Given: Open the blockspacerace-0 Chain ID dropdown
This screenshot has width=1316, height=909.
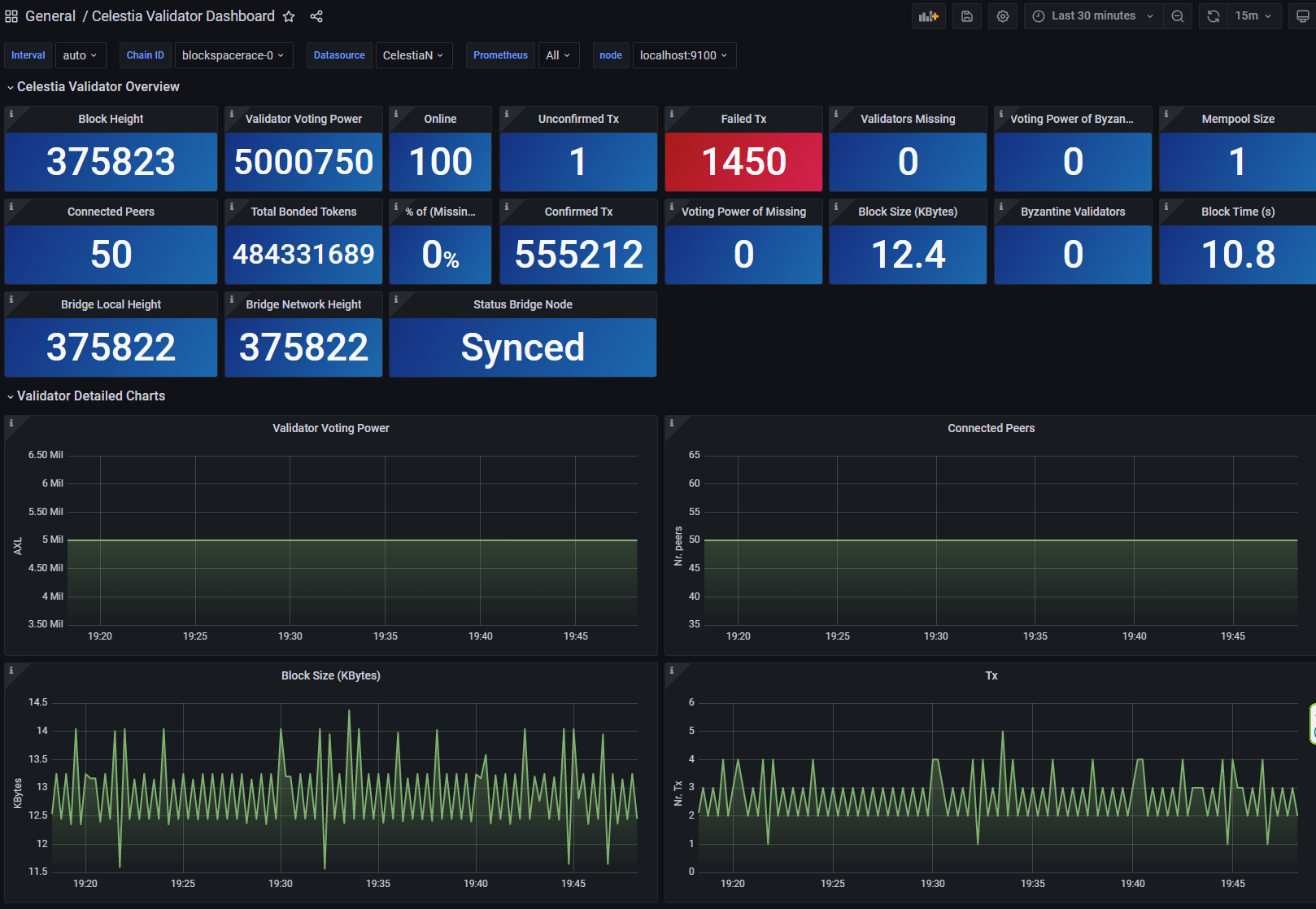Looking at the screenshot, I should [x=233, y=55].
